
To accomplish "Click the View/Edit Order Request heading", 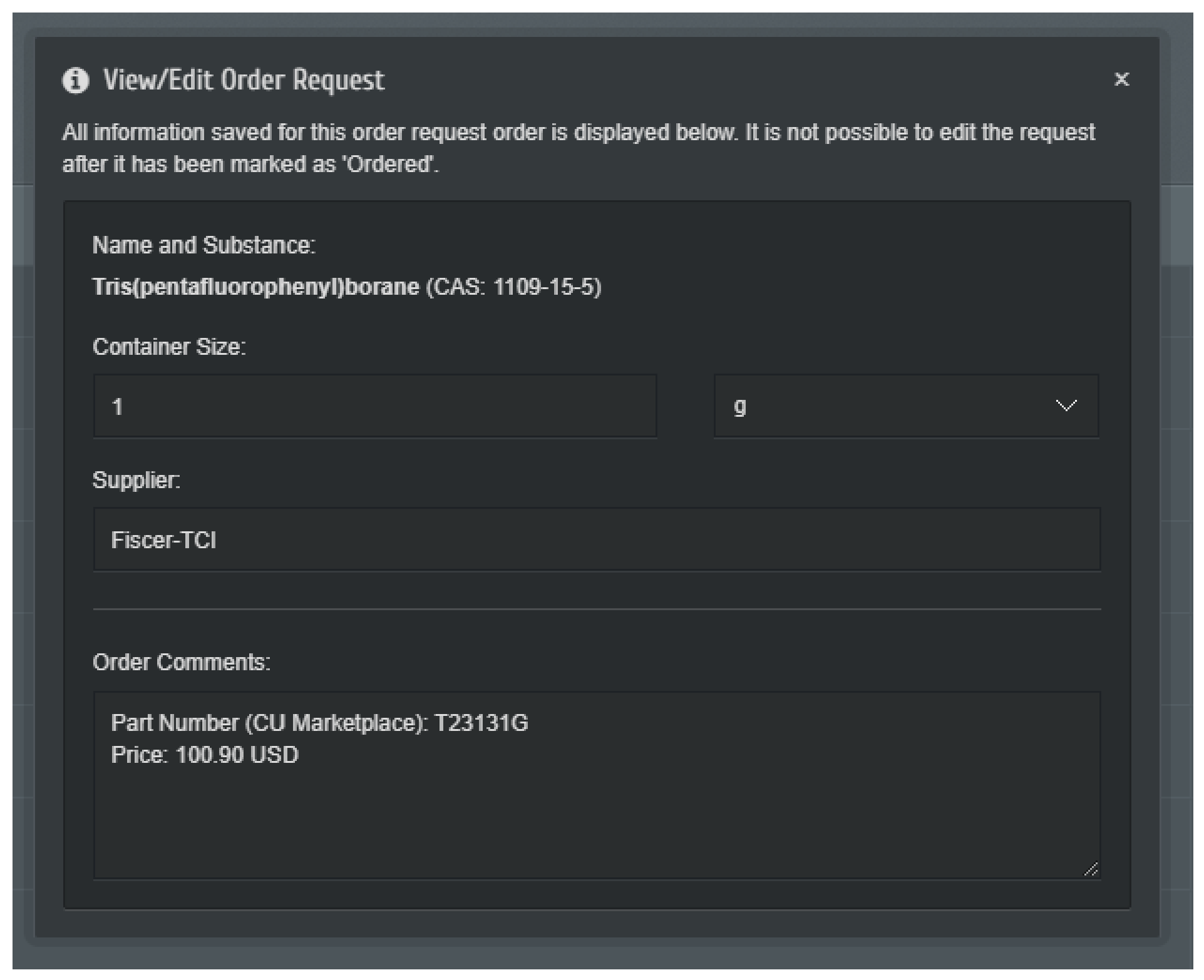I will (244, 81).
